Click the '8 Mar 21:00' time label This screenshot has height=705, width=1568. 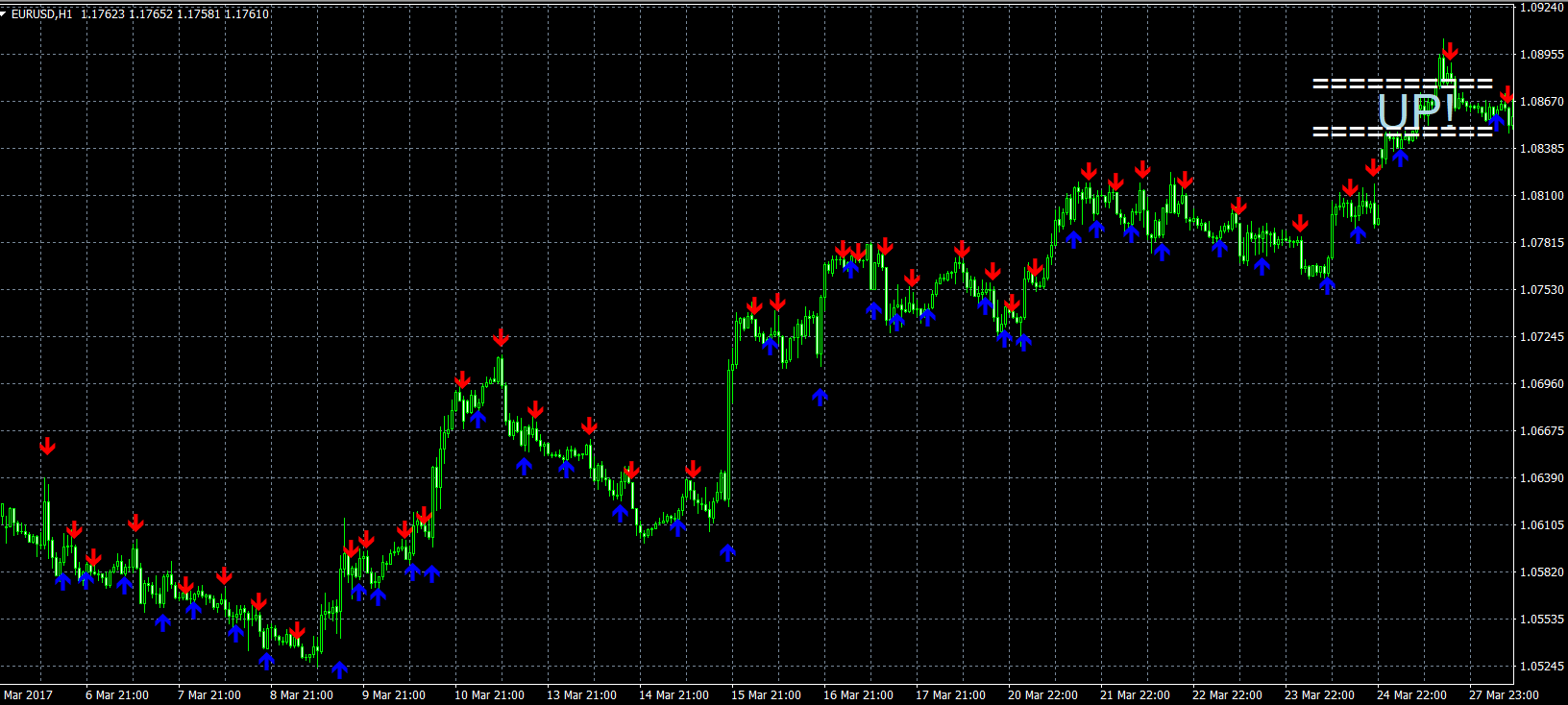(302, 695)
